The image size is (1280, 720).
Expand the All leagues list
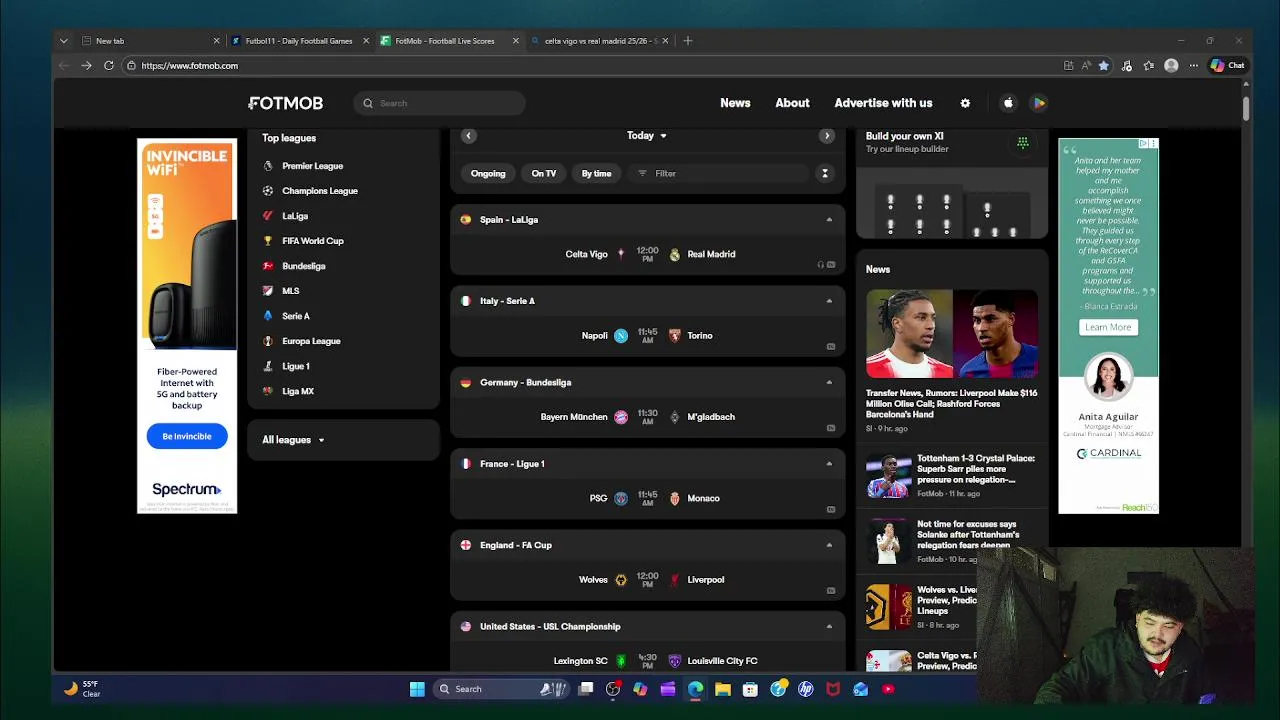[293, 440]
